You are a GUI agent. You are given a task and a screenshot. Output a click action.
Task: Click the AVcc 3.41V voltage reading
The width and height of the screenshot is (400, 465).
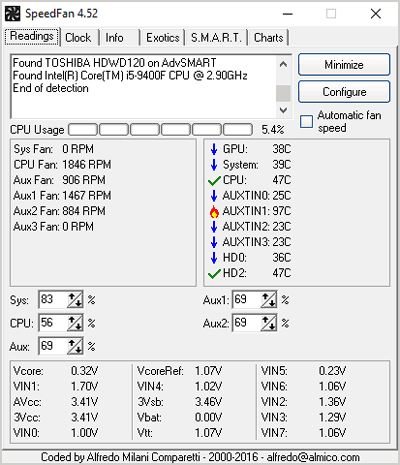tap(56, 402)
